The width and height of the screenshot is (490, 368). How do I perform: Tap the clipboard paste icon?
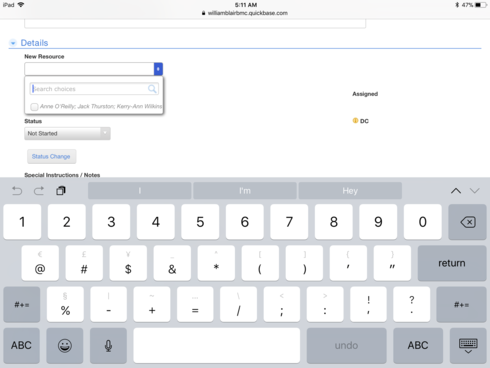[61, 191]
